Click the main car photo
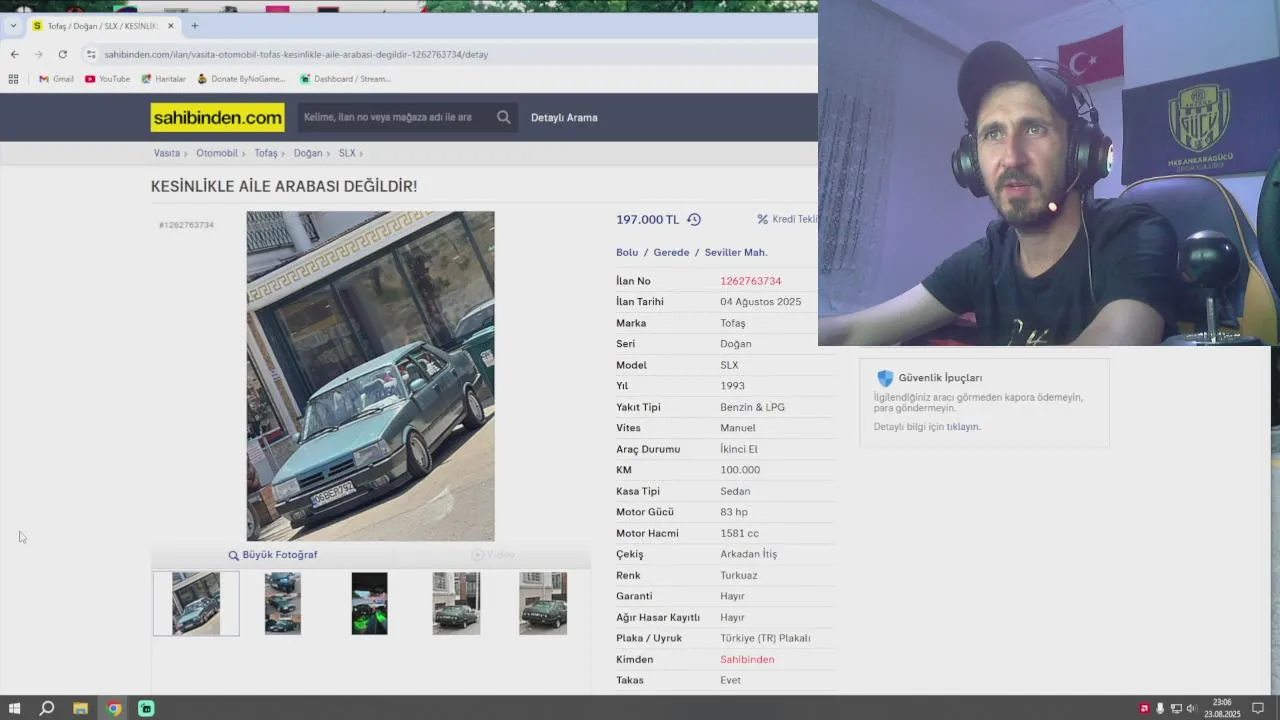Viewport: 1280px width, 720px height. click(370, 376)
